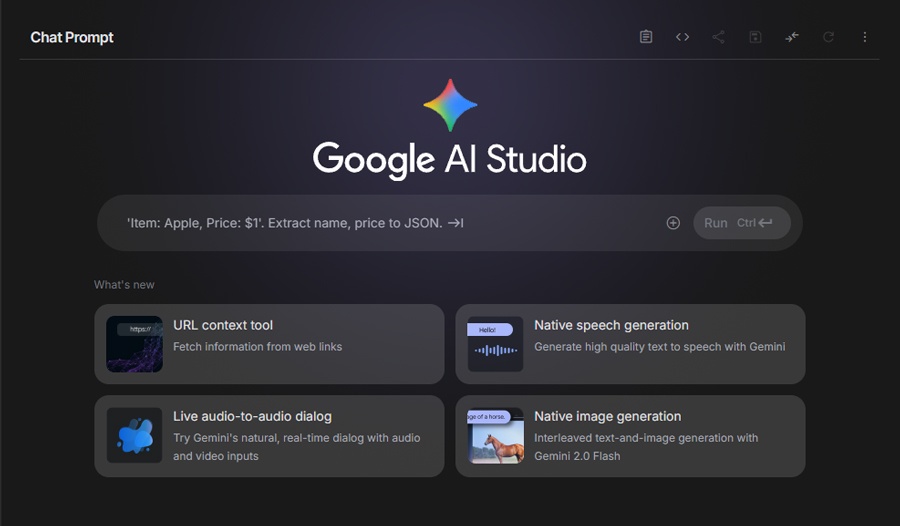
Task: Open the Native speech generation card
Action: 630,344
